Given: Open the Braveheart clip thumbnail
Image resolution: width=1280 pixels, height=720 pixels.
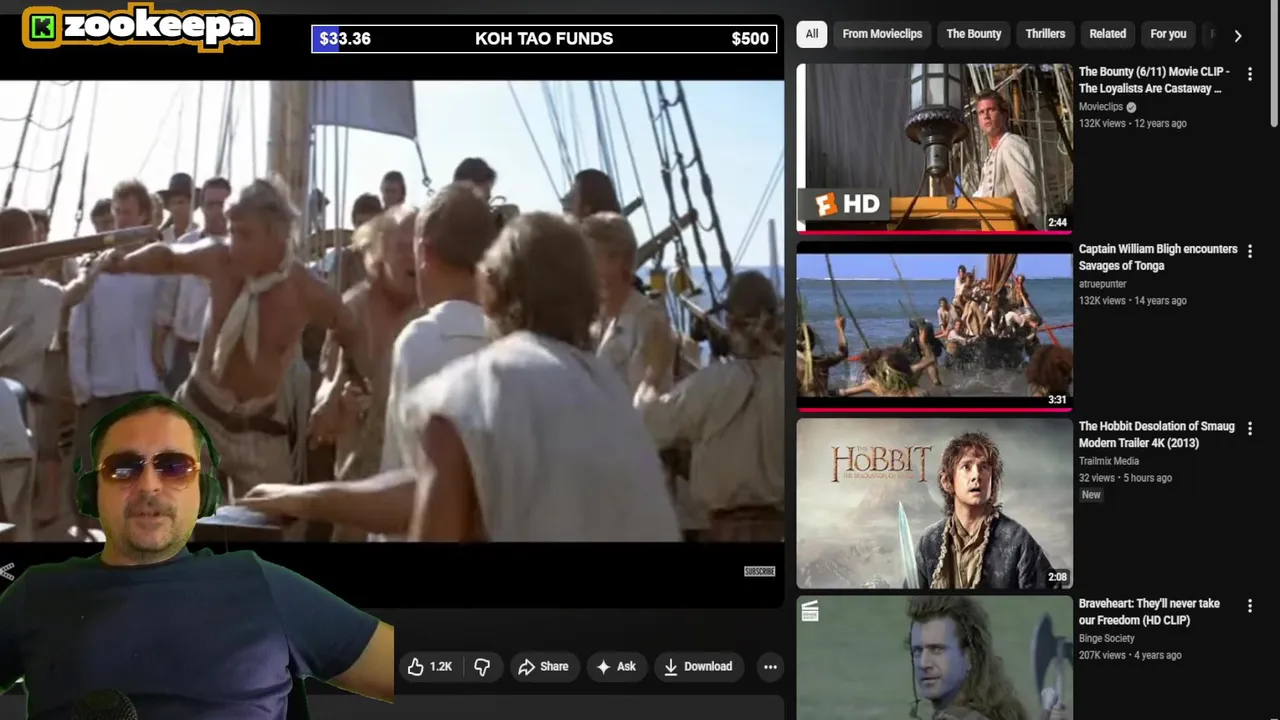Looking at the screenshot, I should coord(934,658).
